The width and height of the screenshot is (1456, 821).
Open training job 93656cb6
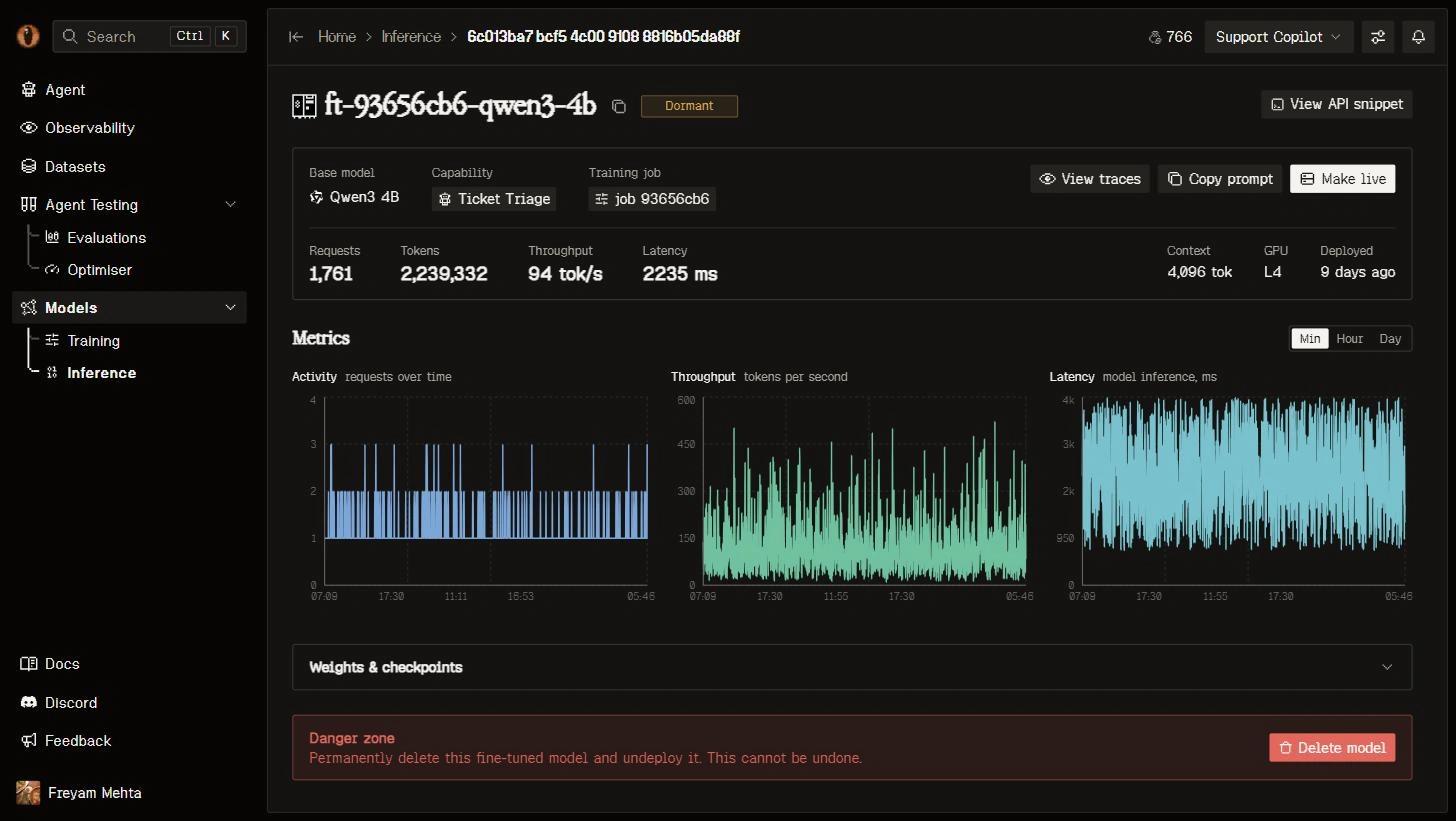click(652, 199)
